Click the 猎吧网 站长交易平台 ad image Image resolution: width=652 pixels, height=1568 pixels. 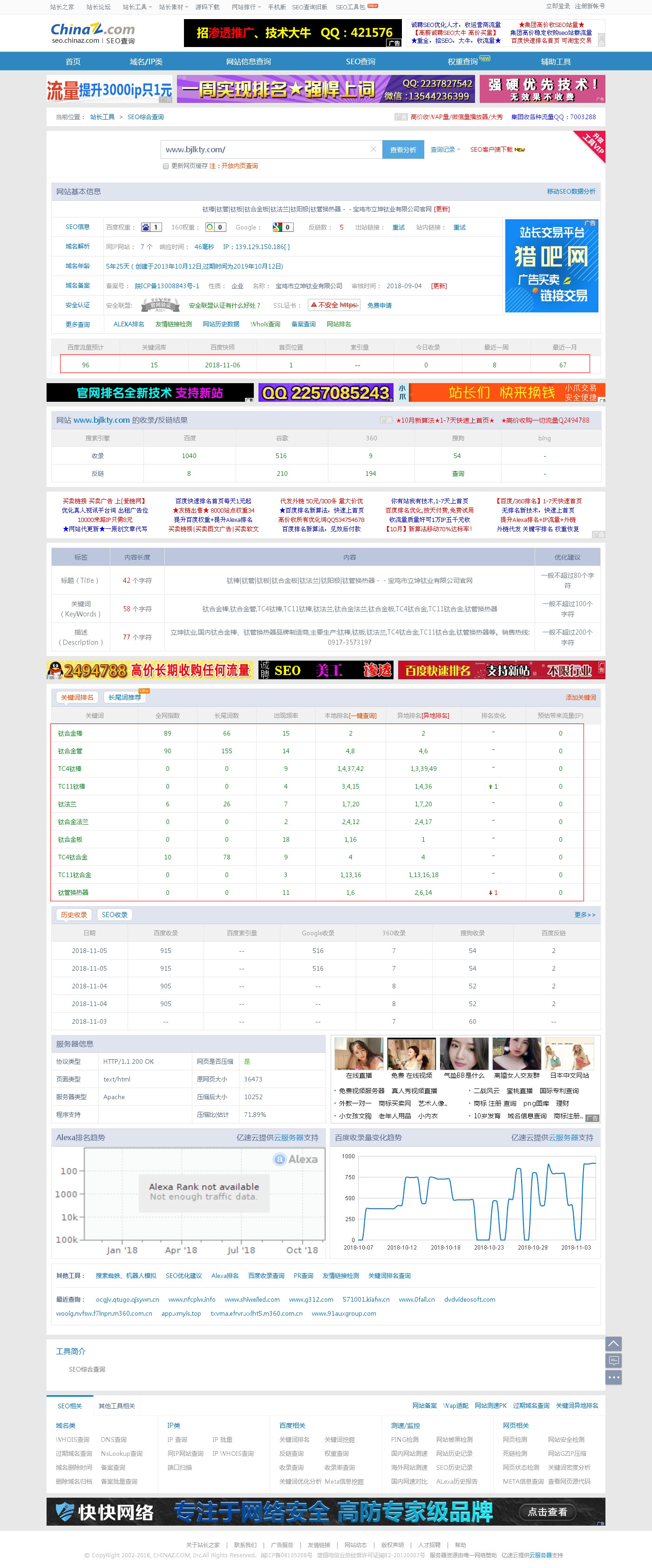pos(551,265)
